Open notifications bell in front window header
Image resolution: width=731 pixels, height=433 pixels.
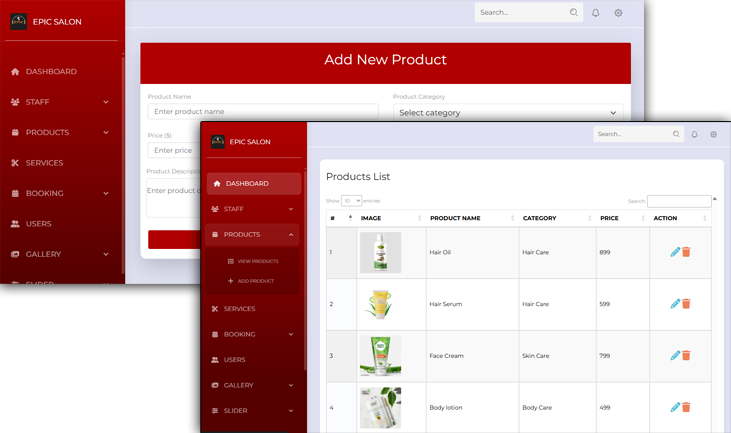(x=695, y=134)
